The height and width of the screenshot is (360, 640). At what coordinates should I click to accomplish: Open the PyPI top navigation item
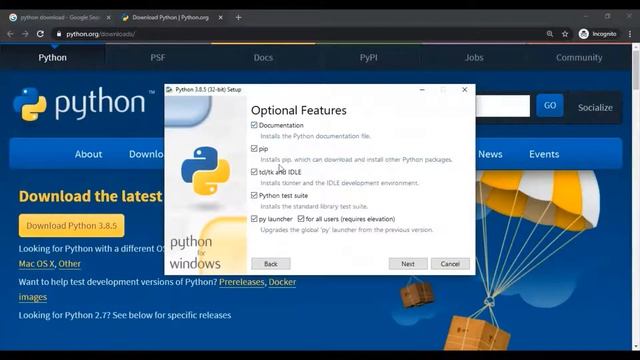point(369,58)
